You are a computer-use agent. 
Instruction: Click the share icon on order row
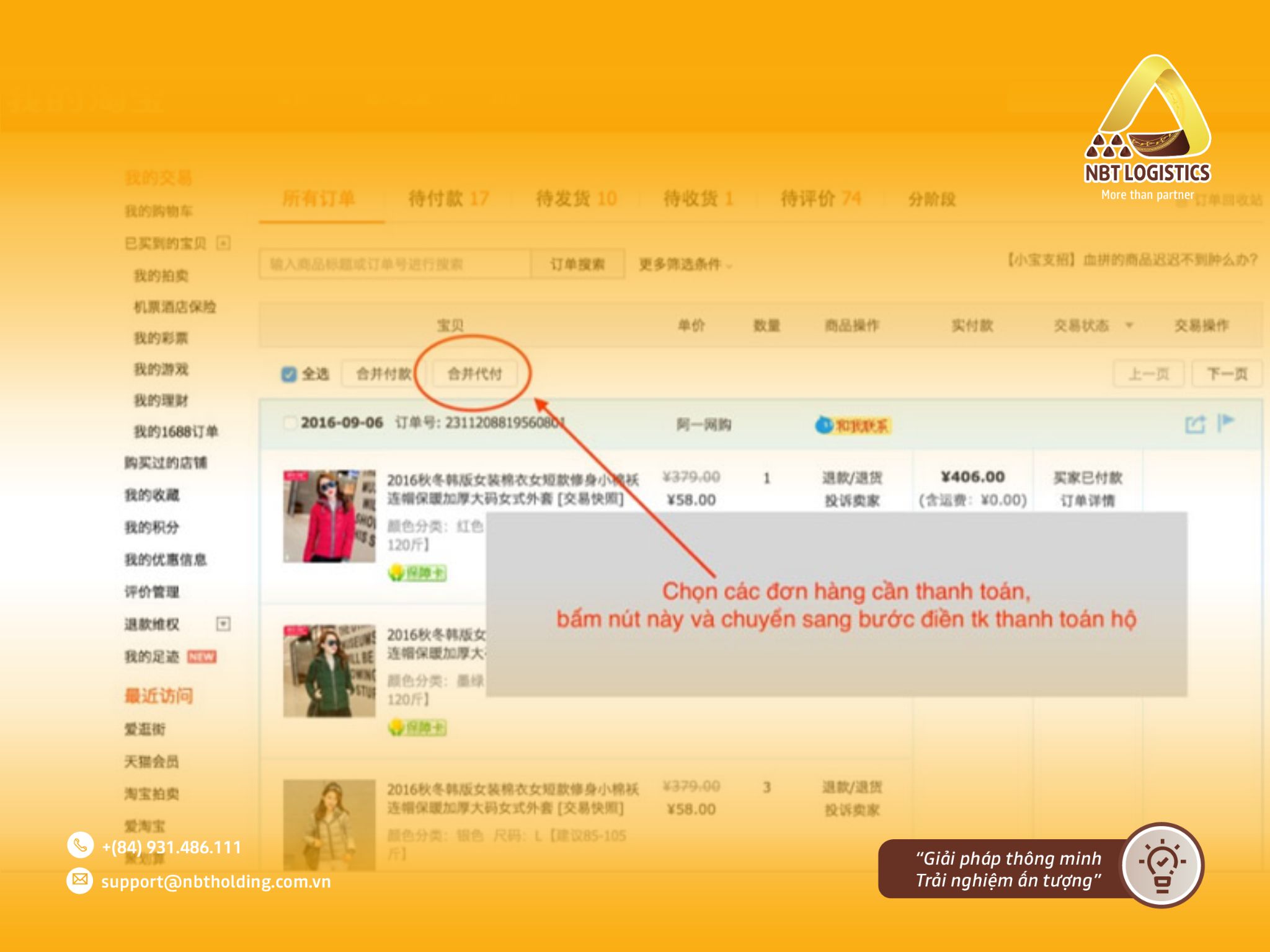pos(1195,425)
